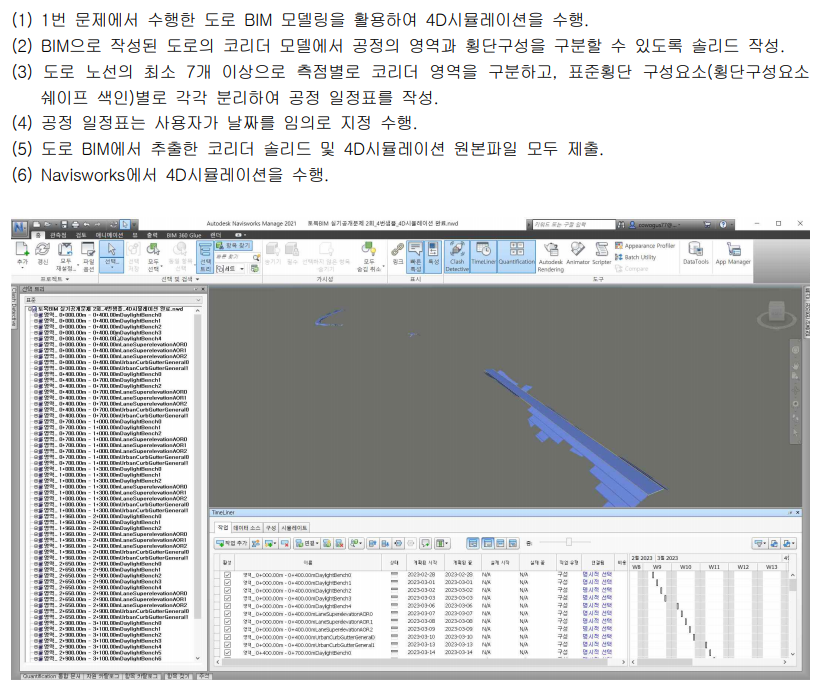Toggle checkbox for 0+000.00m - 0+400.00mDaylightBench0 task
Viewport: 834px width, 685px height.
228,575
